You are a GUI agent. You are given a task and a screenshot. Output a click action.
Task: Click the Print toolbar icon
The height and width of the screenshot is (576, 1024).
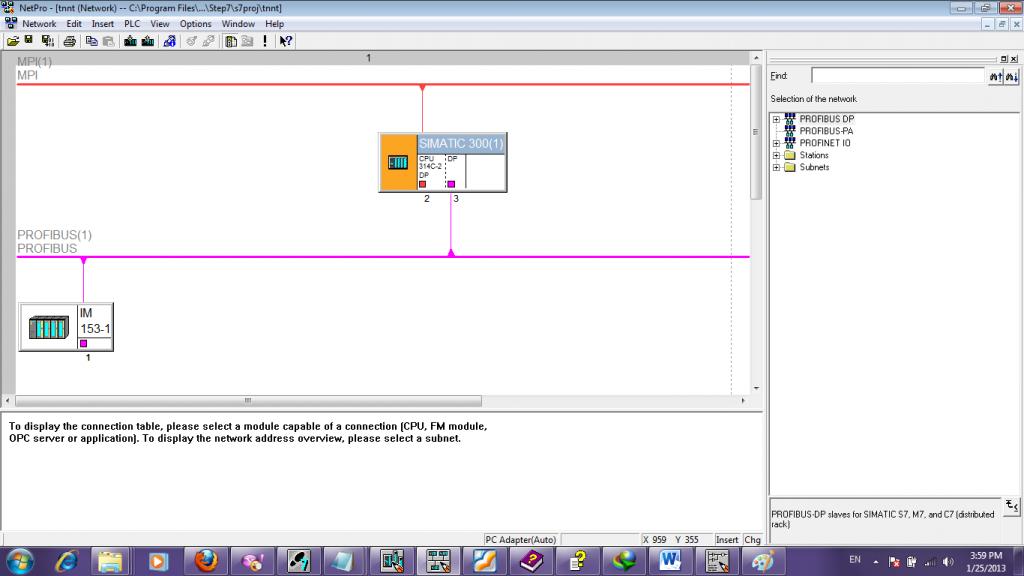click(70, 41)
